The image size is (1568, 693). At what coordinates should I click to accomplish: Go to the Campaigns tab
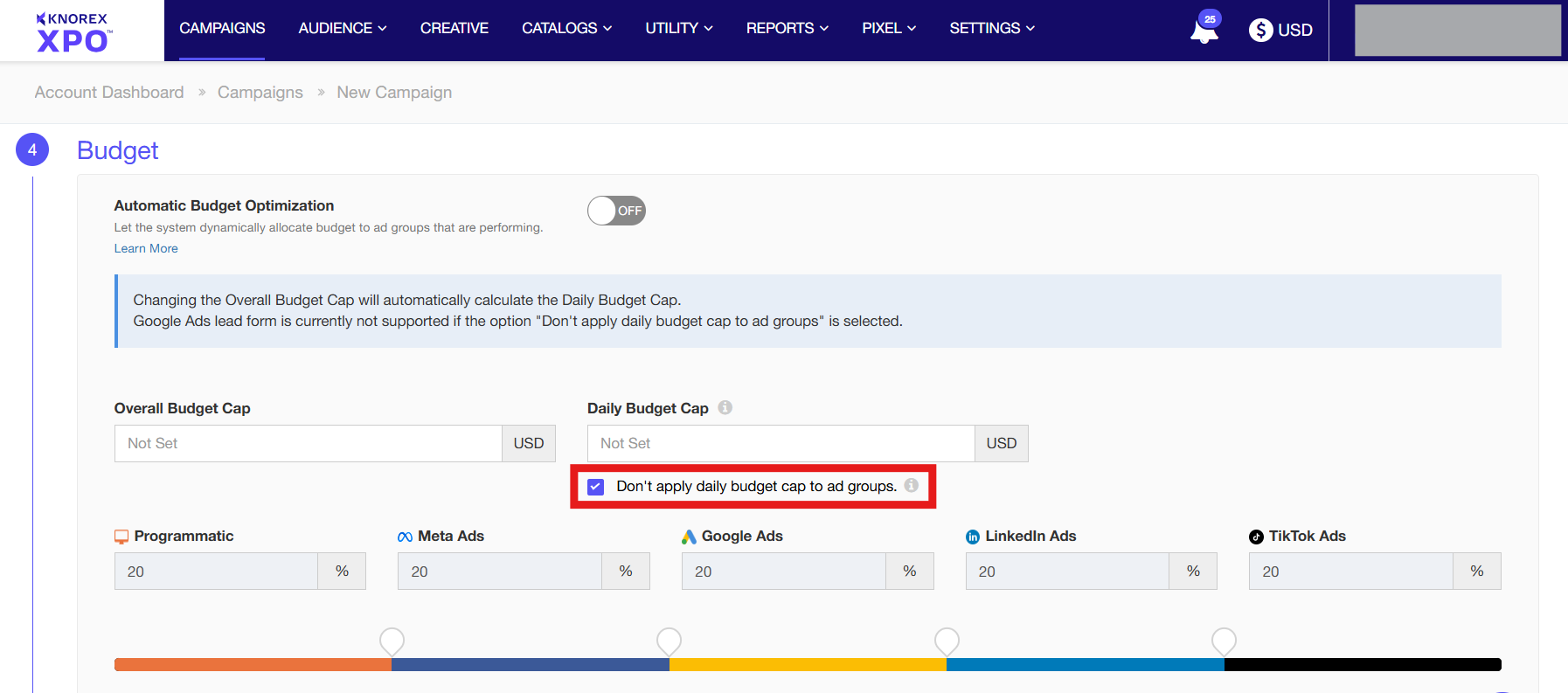pyautogui.click(x=222, y=28)
